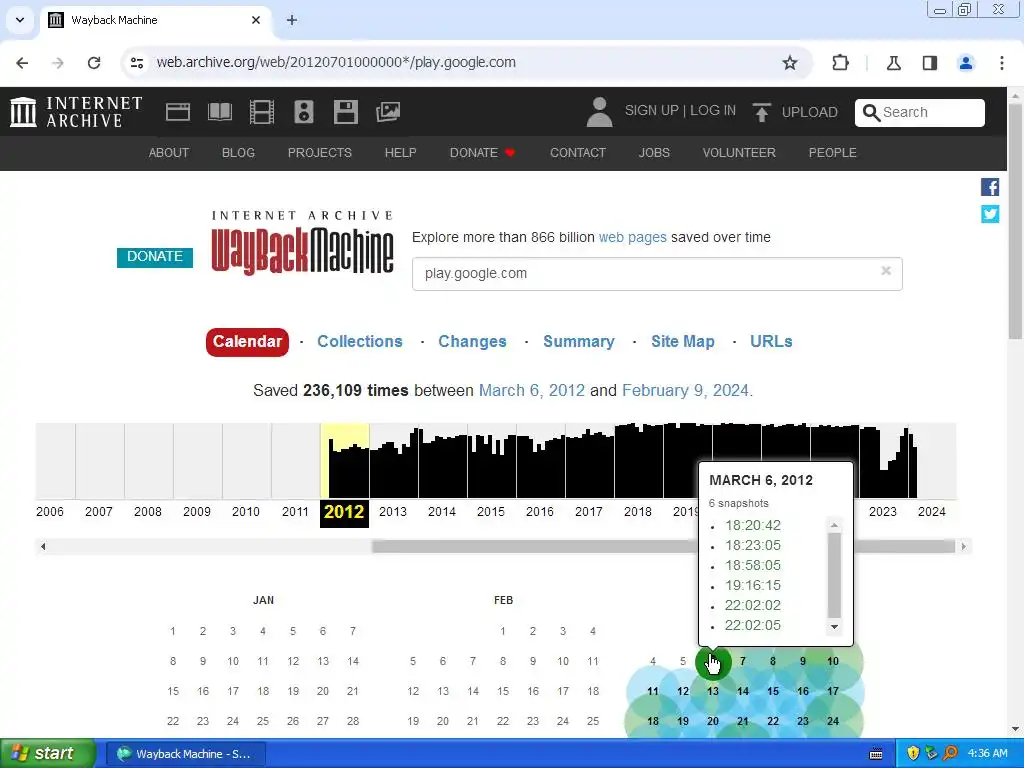Click the teal DONATE button

[x=155, y=257]
